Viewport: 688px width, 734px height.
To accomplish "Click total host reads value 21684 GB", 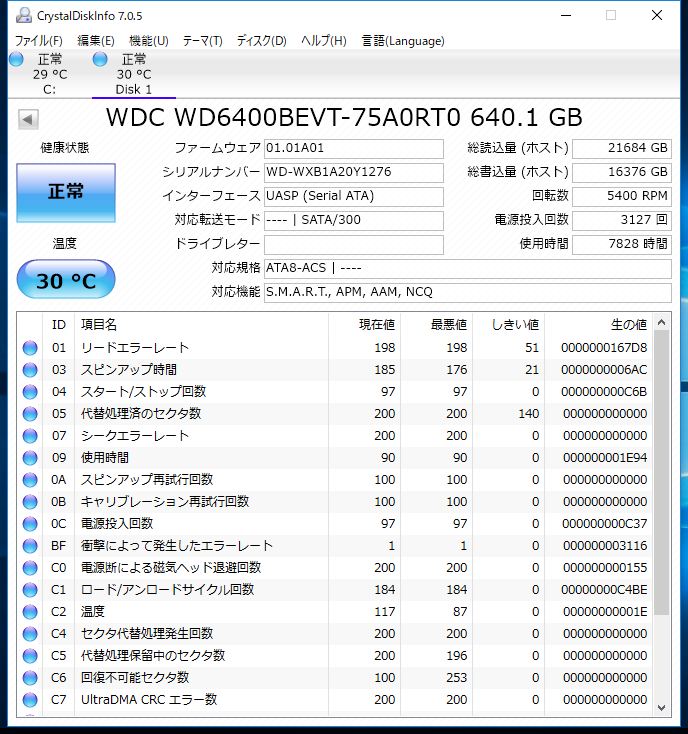I will pos(622,148).
